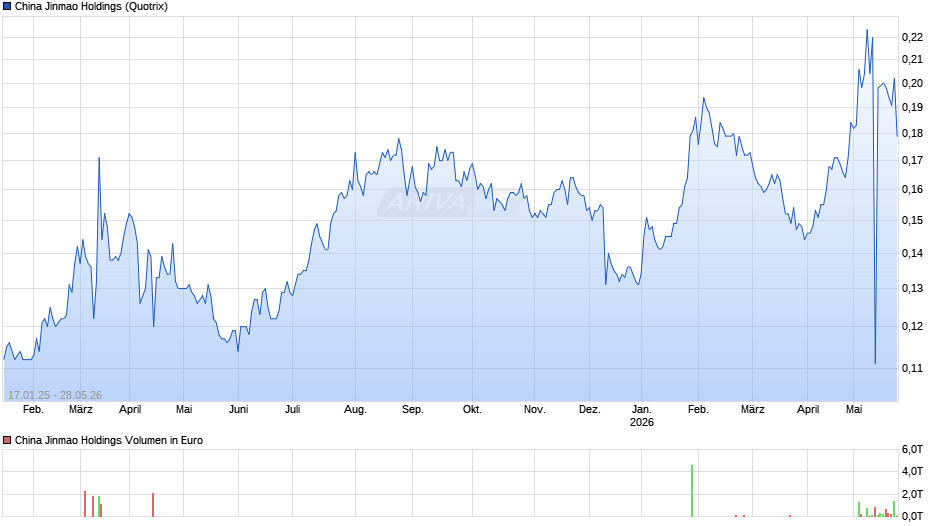Click the all-time price peak above 0,22

click(867, 30)
